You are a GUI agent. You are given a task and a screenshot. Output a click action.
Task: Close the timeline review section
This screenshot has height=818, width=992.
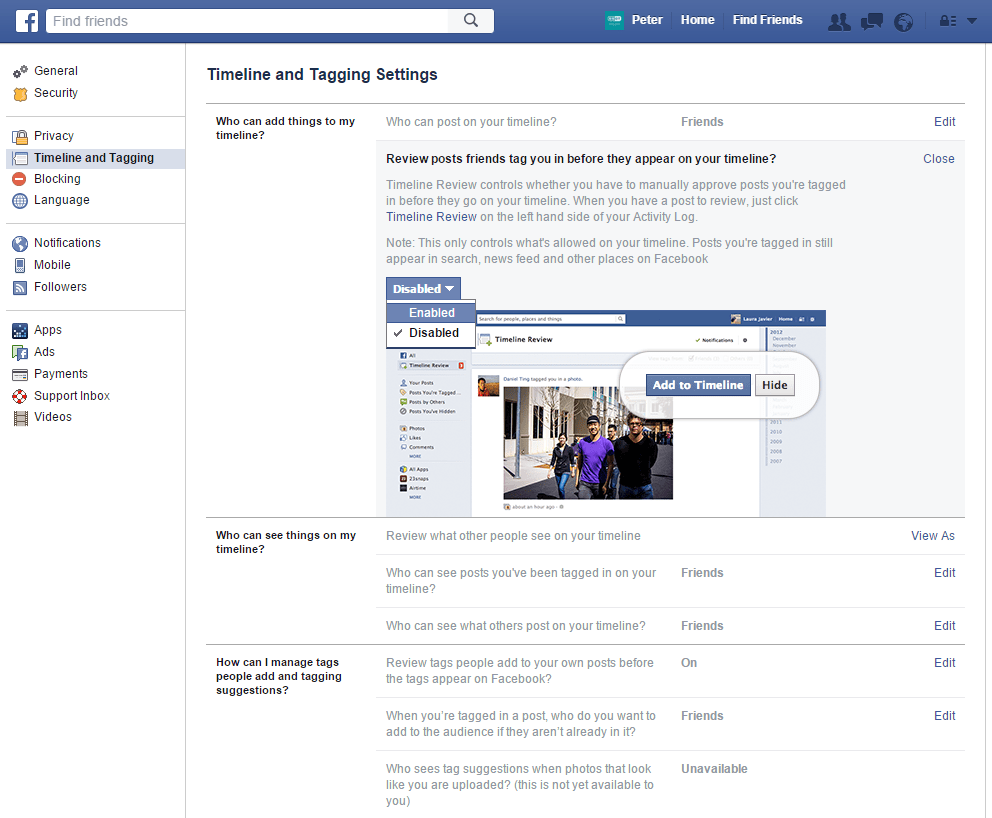(938, 159)
